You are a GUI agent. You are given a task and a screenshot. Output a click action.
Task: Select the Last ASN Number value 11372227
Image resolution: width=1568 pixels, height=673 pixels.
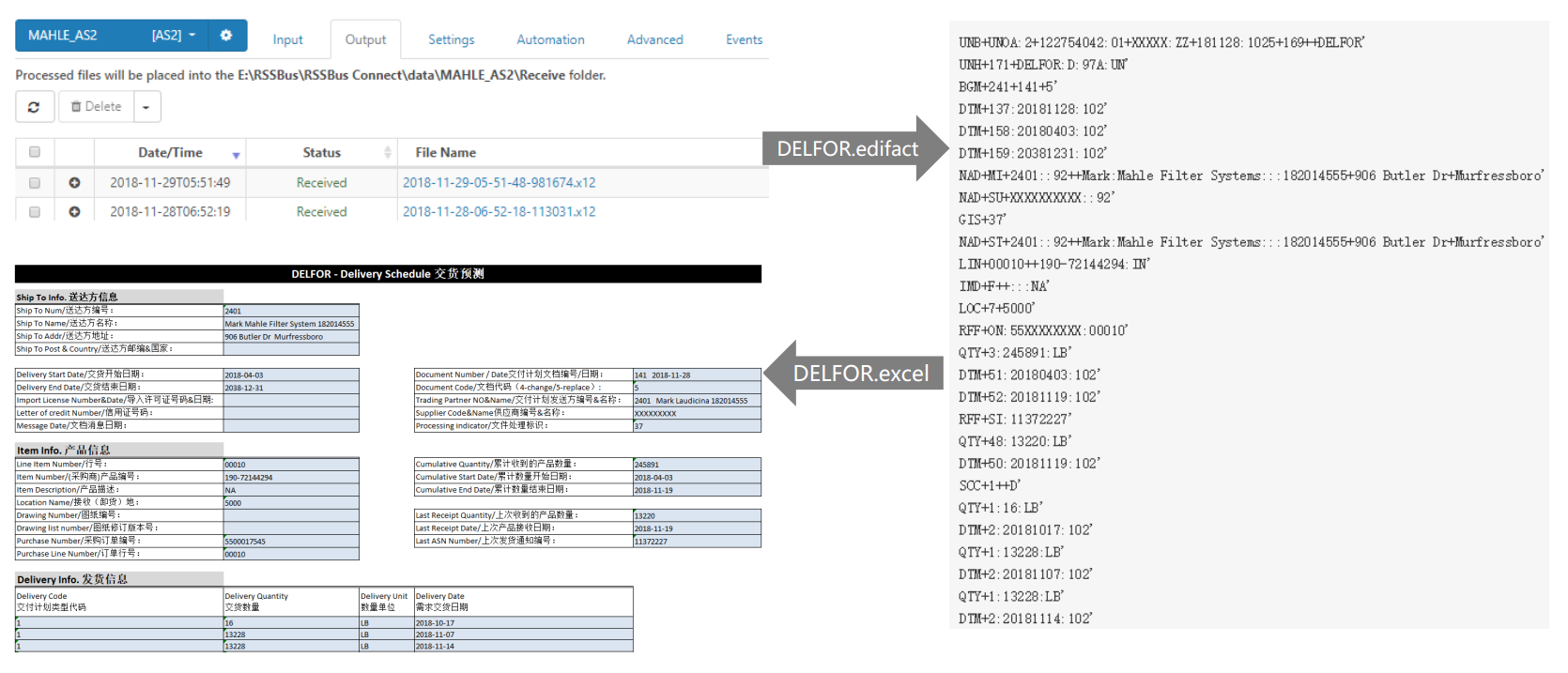[697, 542]
